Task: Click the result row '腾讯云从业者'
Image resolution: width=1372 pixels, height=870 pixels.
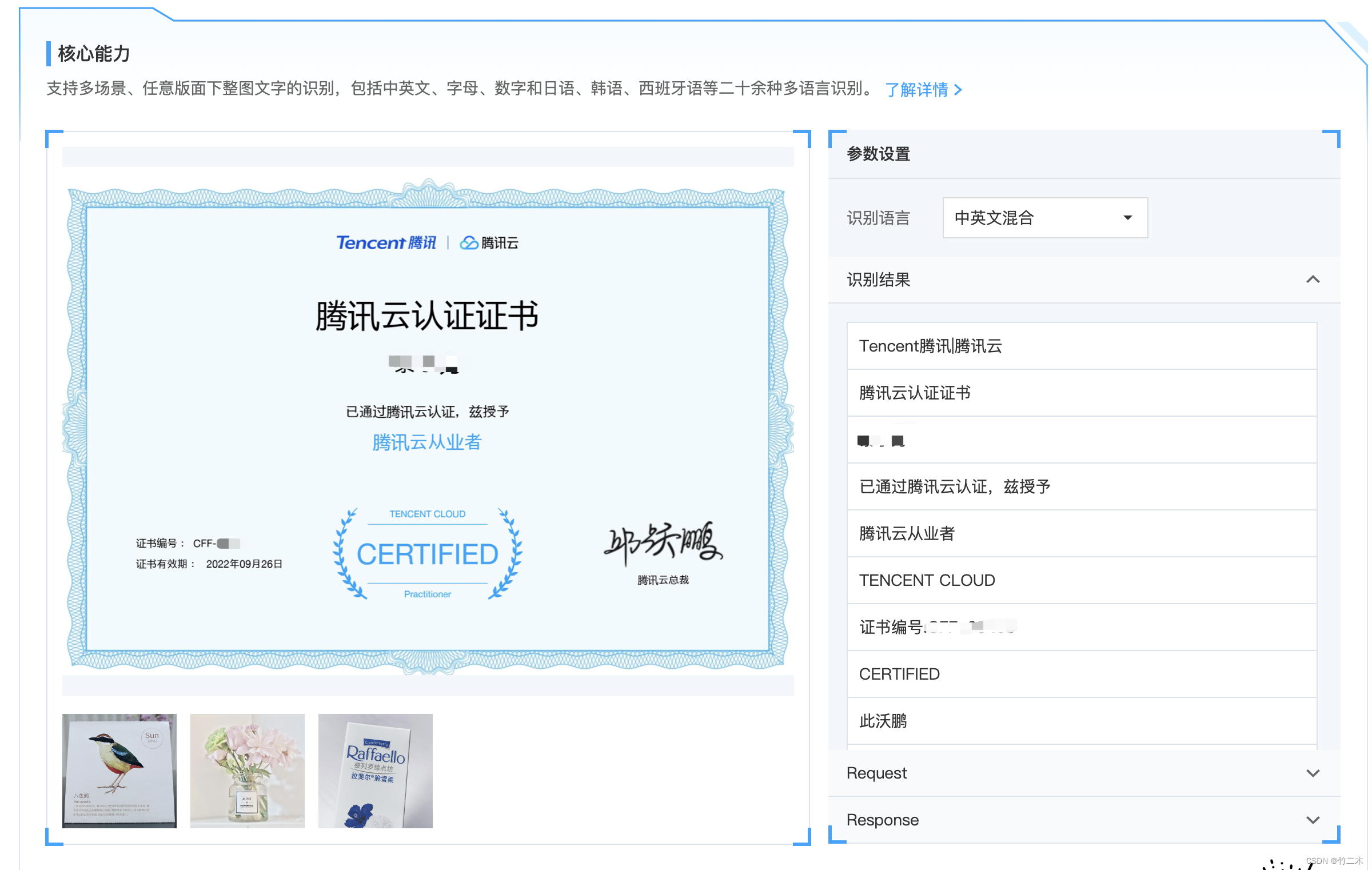Action: pyautogui.click(x=1082, y=533)
